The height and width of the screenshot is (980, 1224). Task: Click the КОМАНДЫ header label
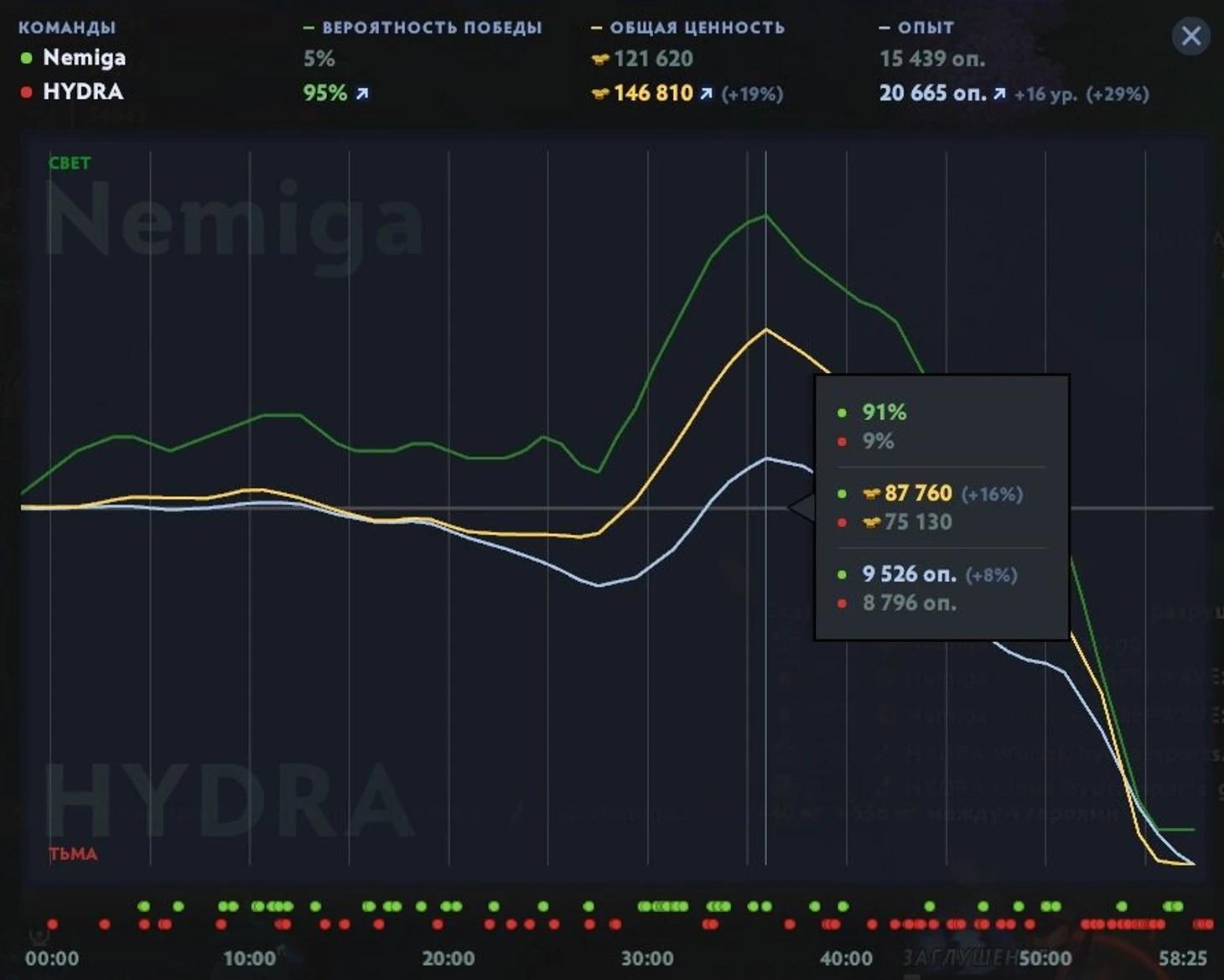pos(67,28)
